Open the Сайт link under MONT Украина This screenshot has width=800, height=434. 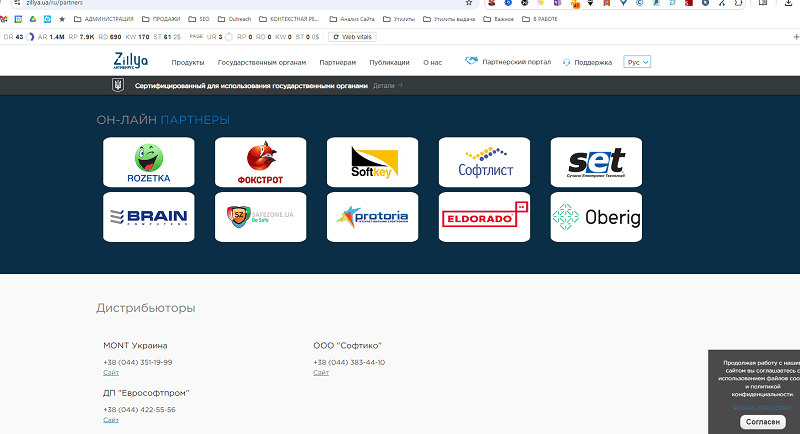111,373
